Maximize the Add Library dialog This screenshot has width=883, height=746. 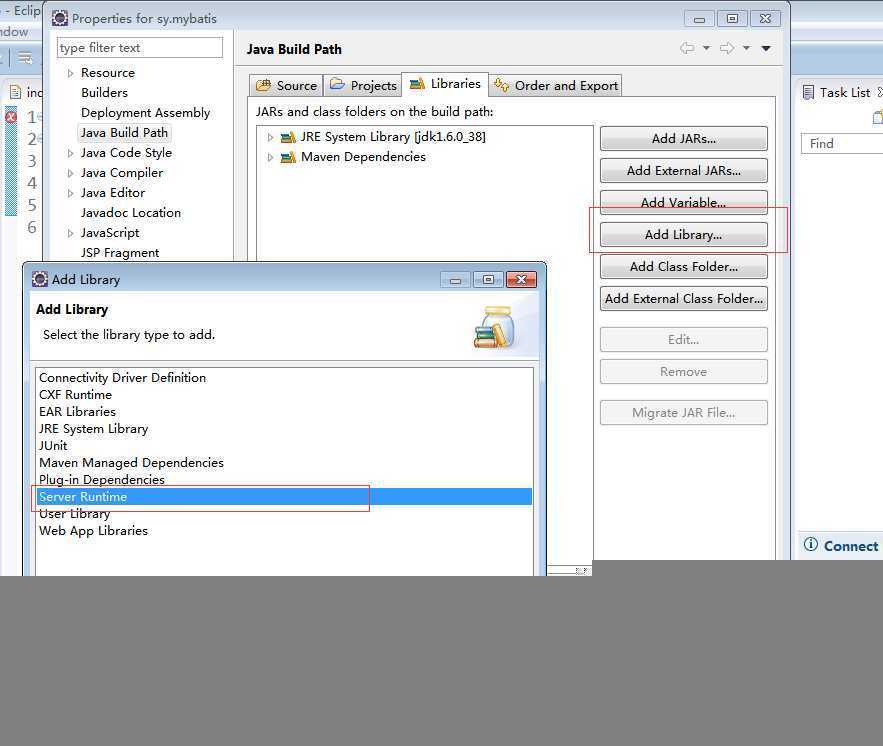pyautogui.click(x=488, y=280)
